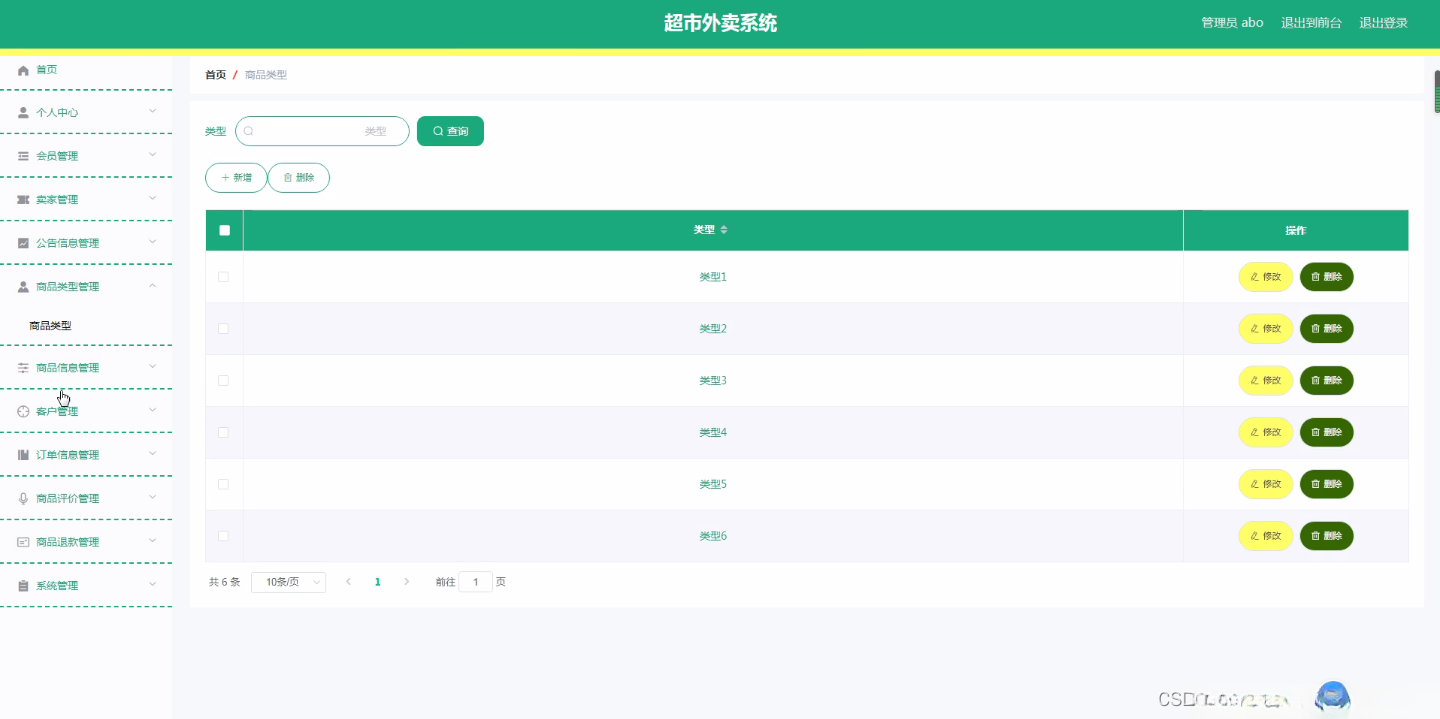Click 删除 for row 类型4

pyautogui.click(x=1327, y=432)
